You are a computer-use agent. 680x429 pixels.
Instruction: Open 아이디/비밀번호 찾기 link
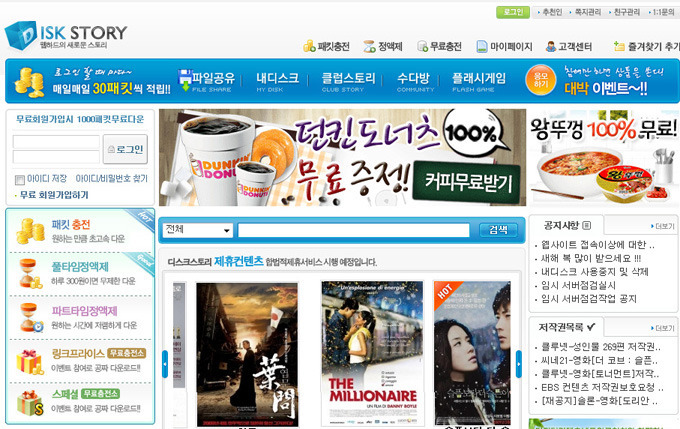pos(111,179)
